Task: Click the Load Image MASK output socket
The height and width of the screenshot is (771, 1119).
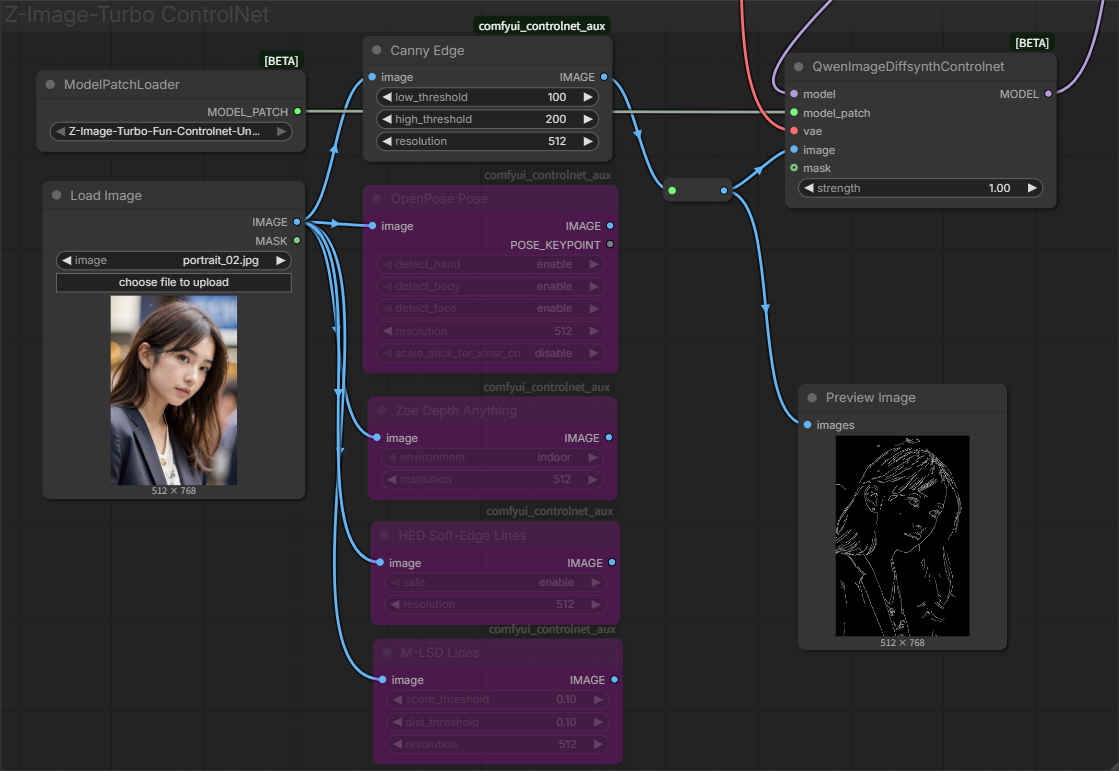Action: [297, 241]
